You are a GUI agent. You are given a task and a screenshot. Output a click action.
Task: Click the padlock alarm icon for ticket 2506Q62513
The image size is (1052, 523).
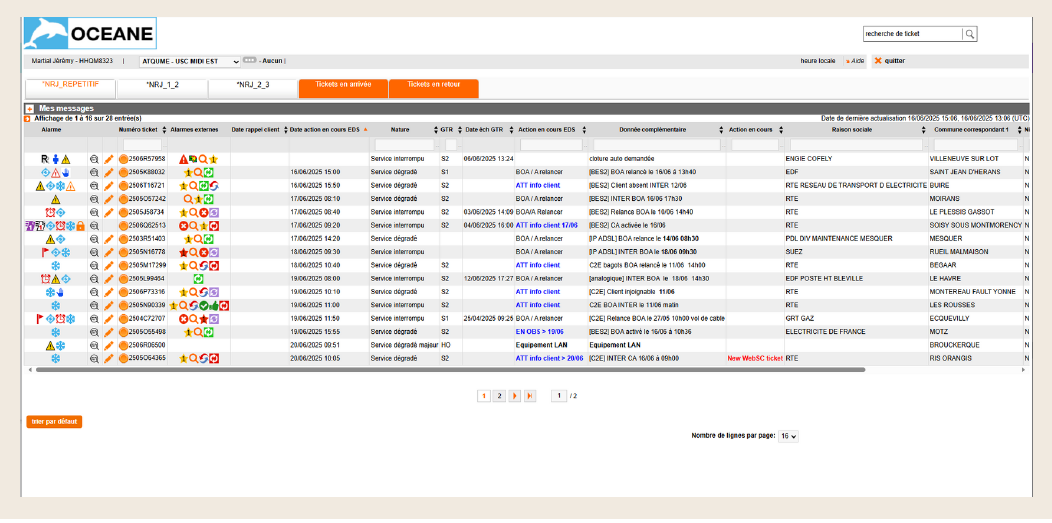80,226
